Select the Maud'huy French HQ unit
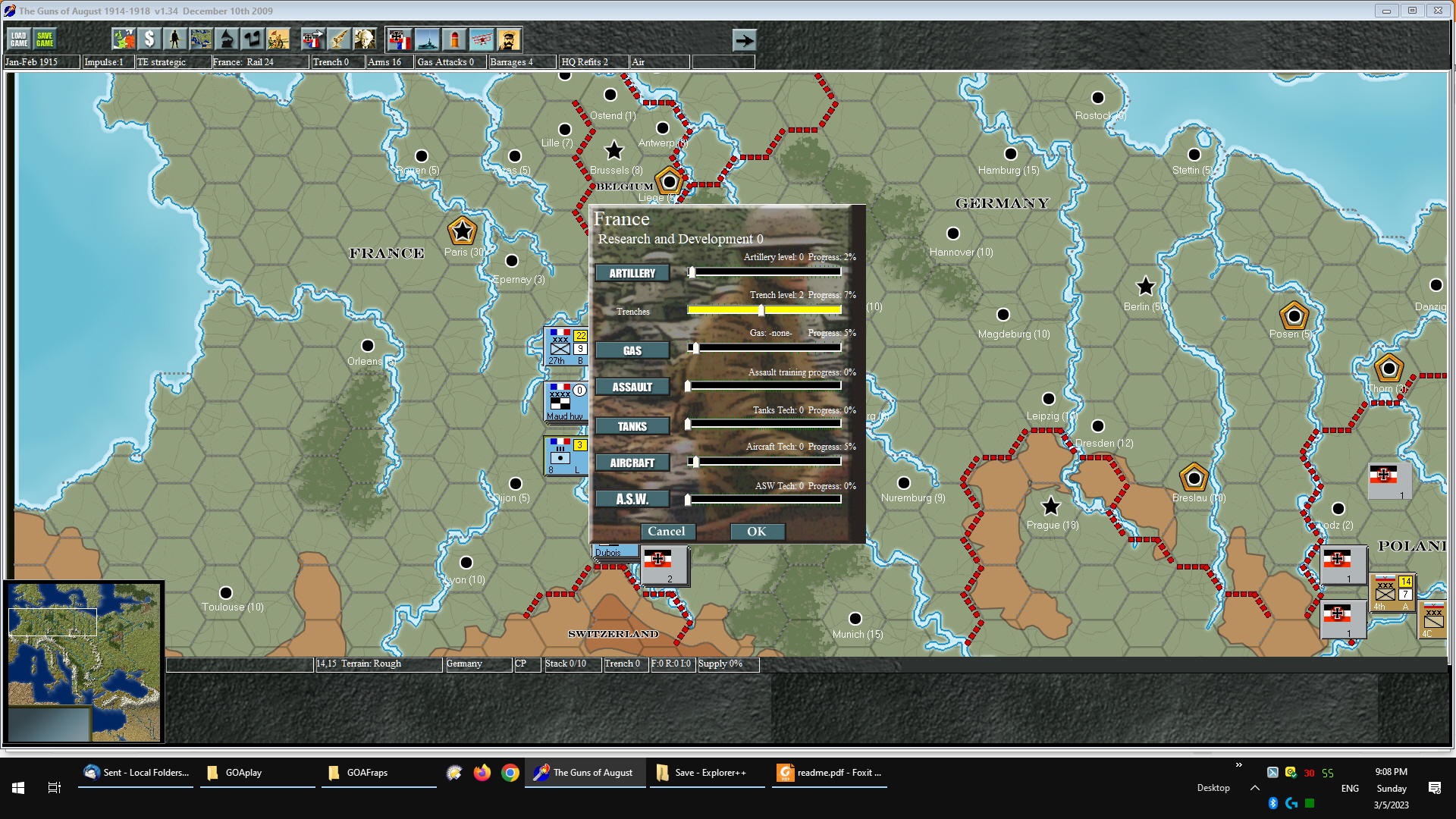Screen dimensions: 1456x819 point(566,401)
